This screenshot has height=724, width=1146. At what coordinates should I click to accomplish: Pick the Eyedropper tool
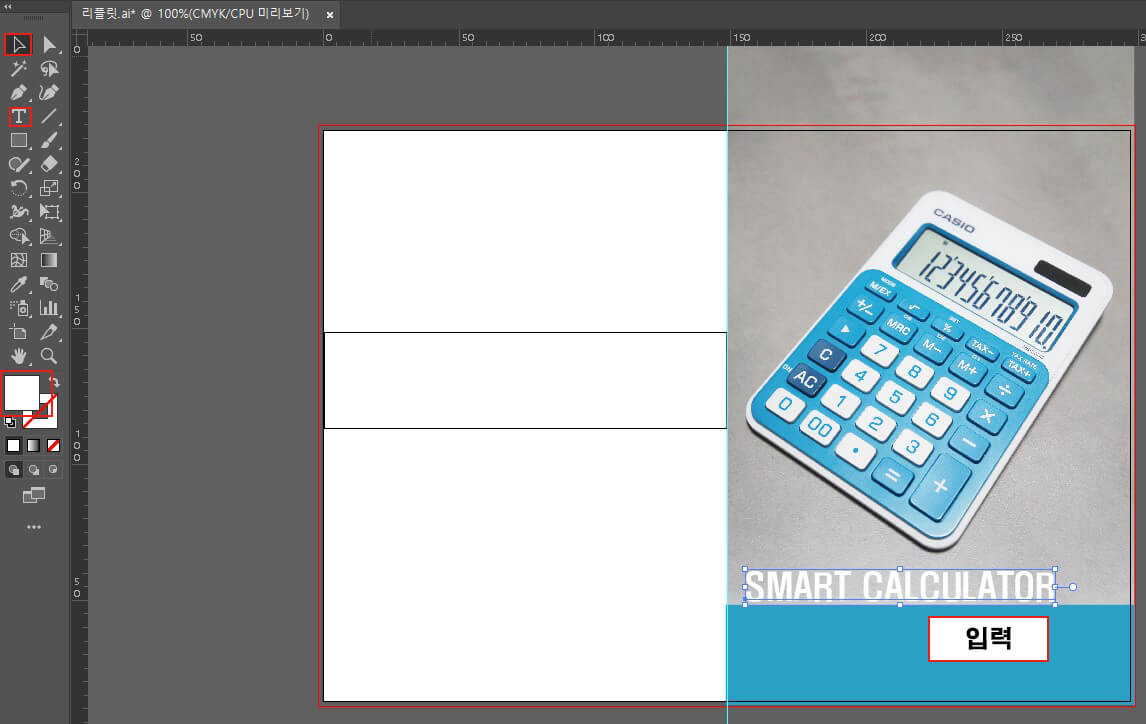point(18,284)
